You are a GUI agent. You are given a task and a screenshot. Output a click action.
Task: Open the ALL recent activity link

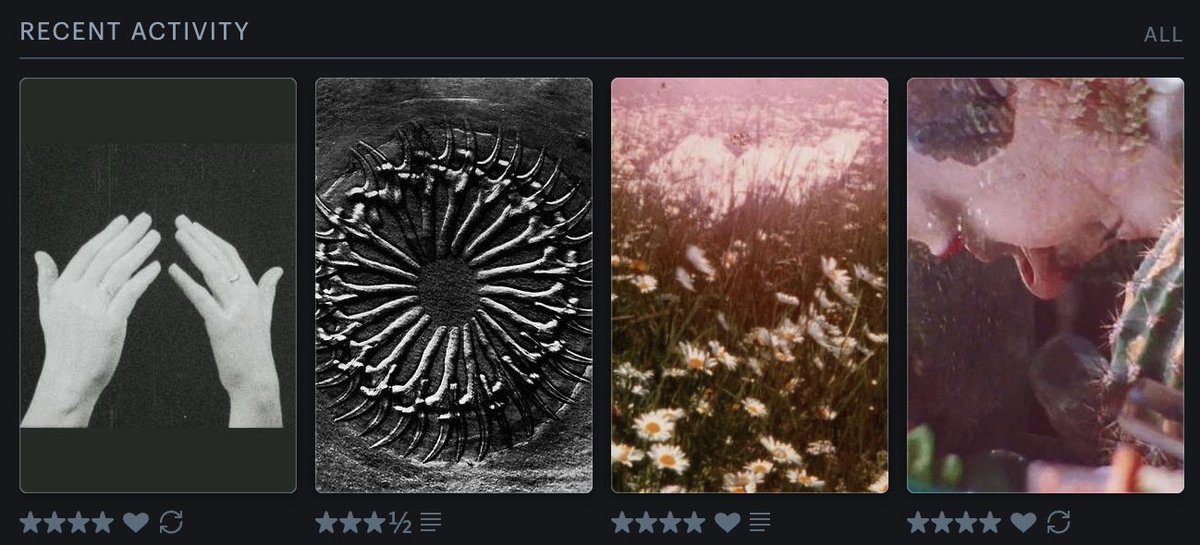pyautogui.click(x=1163, y=34)
